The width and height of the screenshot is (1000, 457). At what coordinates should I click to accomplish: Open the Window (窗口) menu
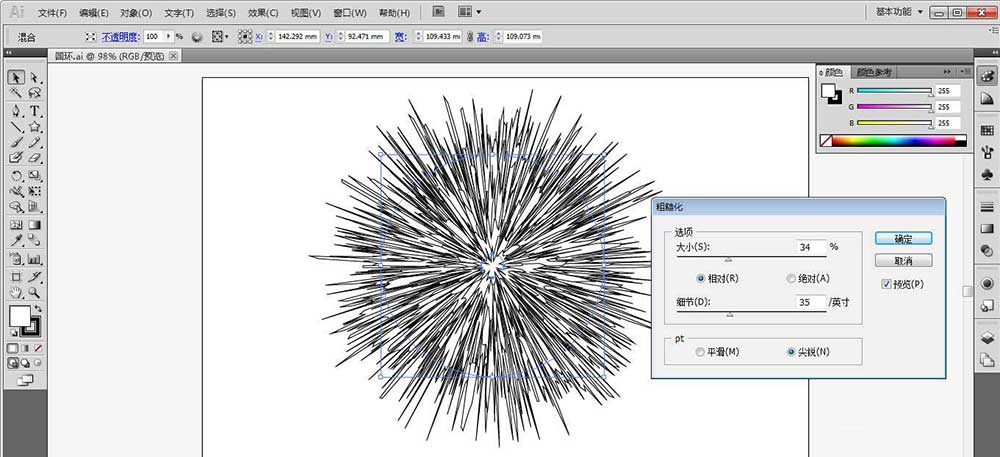(349, 13)
